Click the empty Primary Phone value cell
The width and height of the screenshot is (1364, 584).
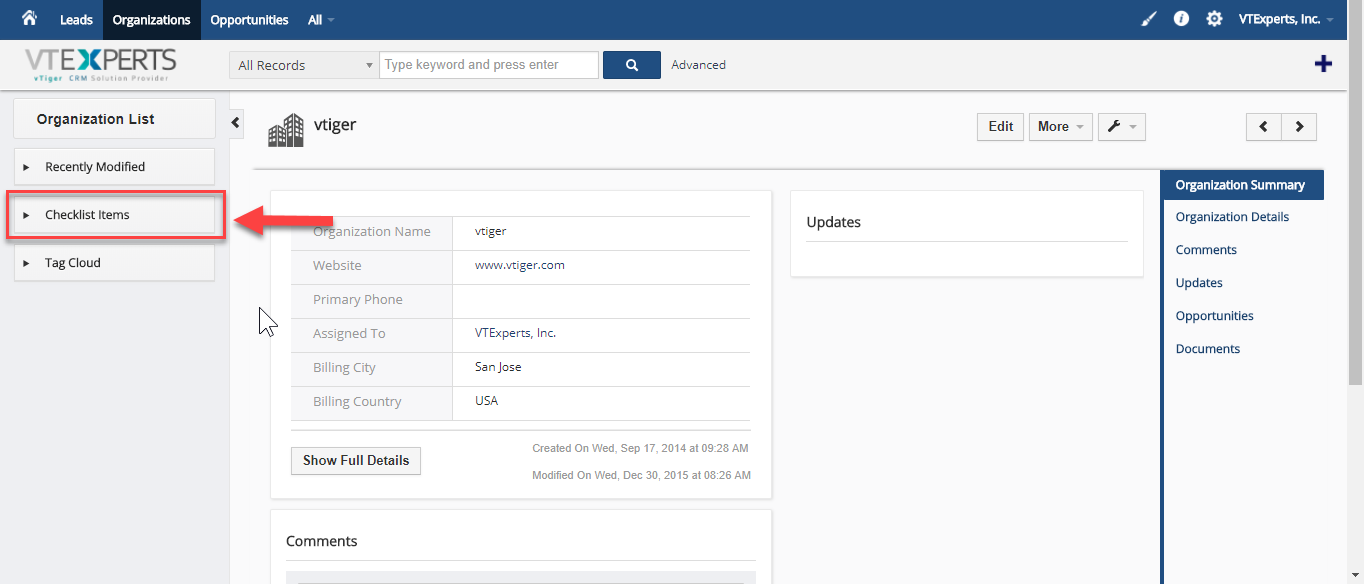(x=601, y=299)
